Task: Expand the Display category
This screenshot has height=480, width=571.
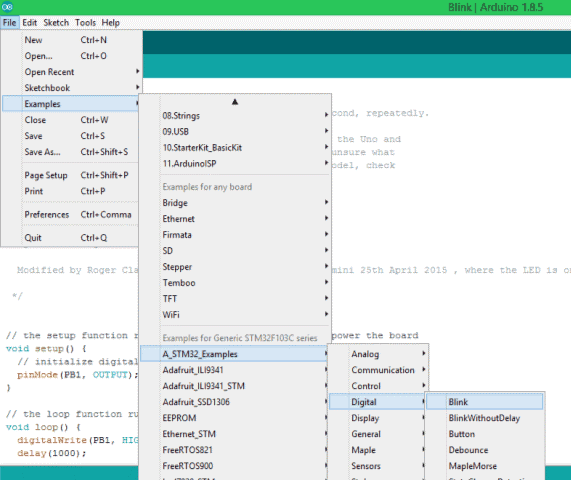Action: pyautogui.click(x=377, y=418)
